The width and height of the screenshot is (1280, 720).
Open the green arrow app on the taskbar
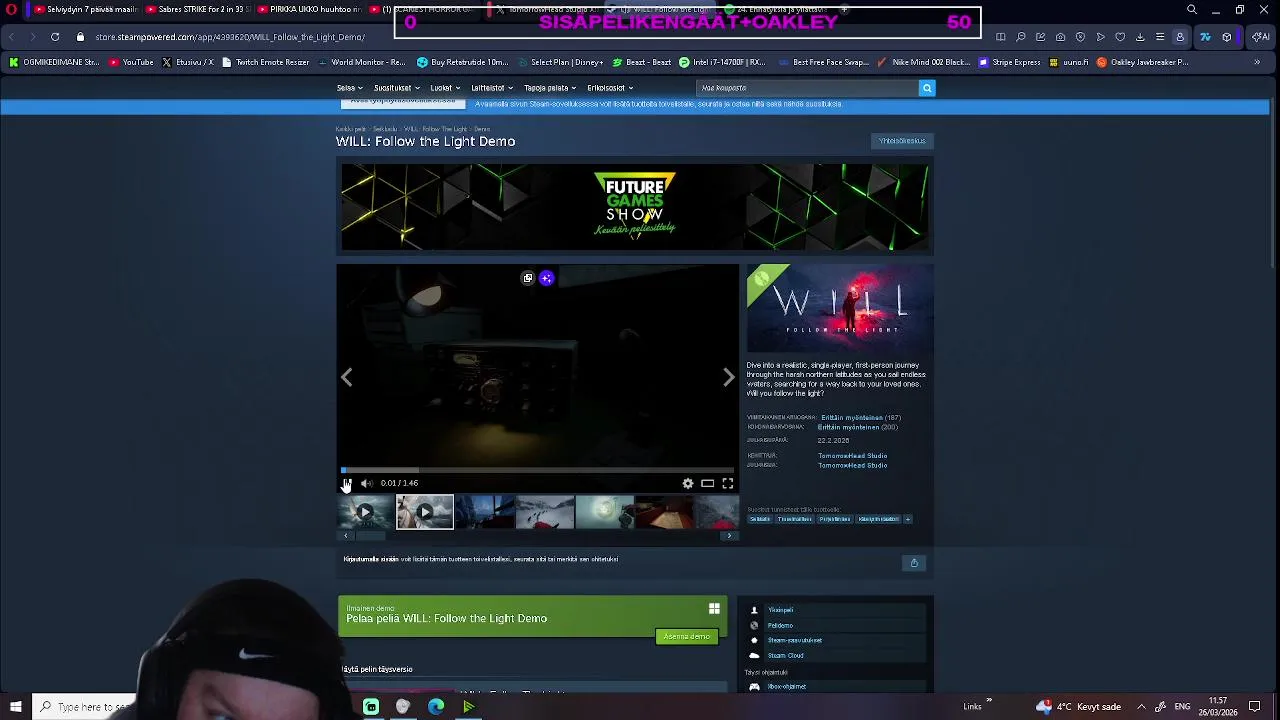point(468,707)
